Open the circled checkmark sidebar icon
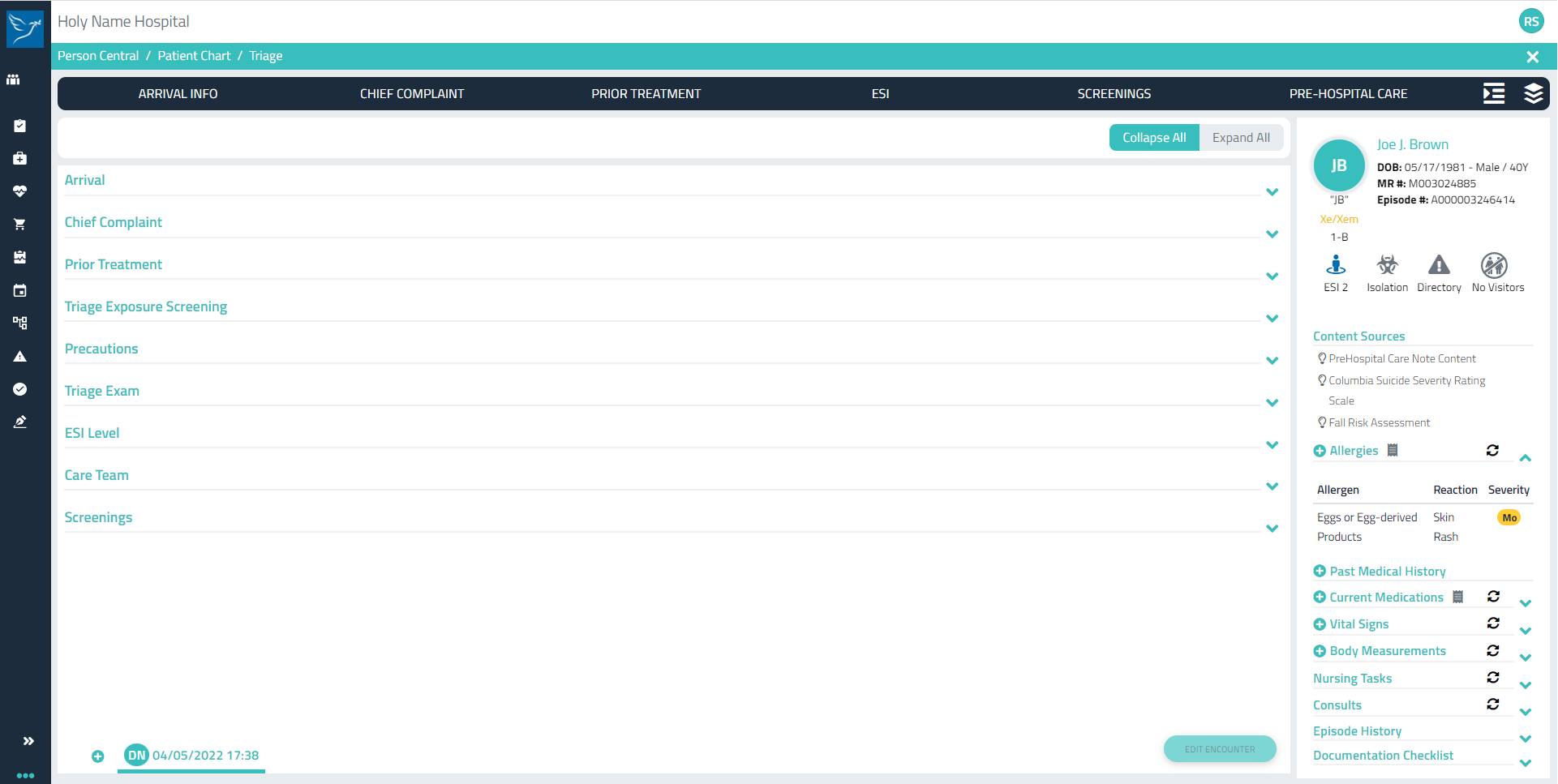This screenshot has height=784, width=1558. pos(19,389)
